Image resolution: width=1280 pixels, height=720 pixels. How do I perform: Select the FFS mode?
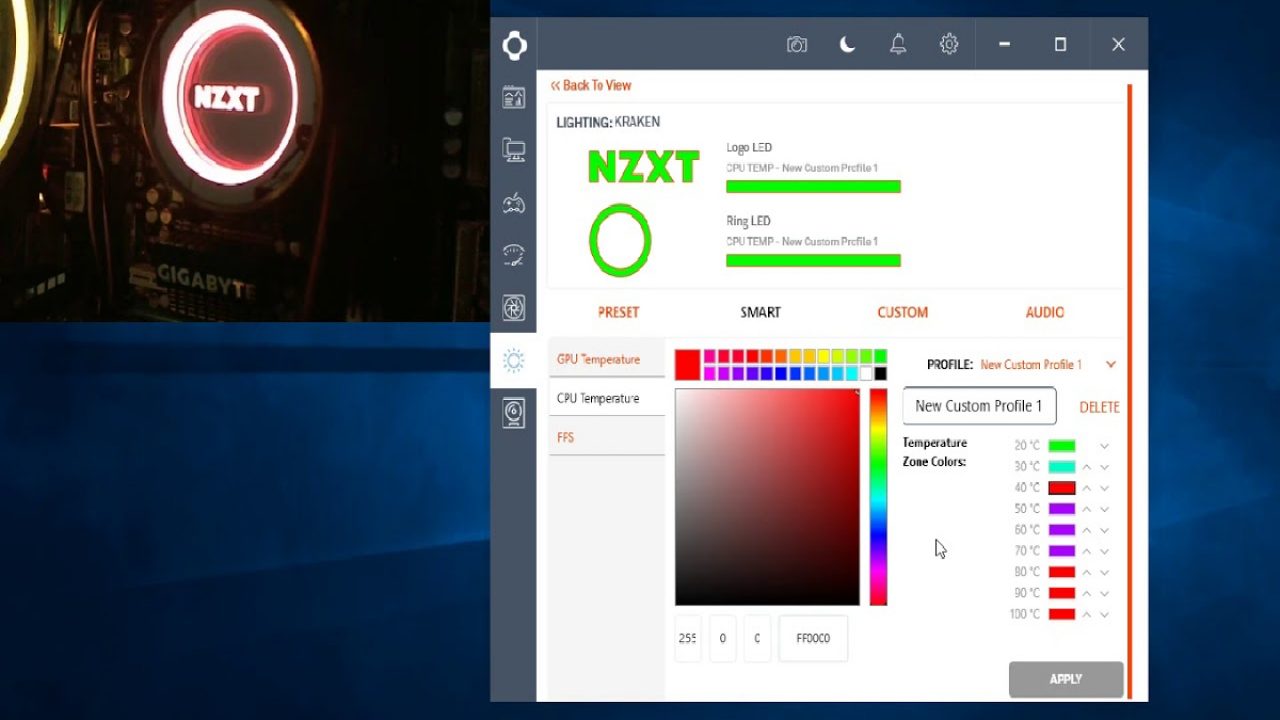pos(607,437)
